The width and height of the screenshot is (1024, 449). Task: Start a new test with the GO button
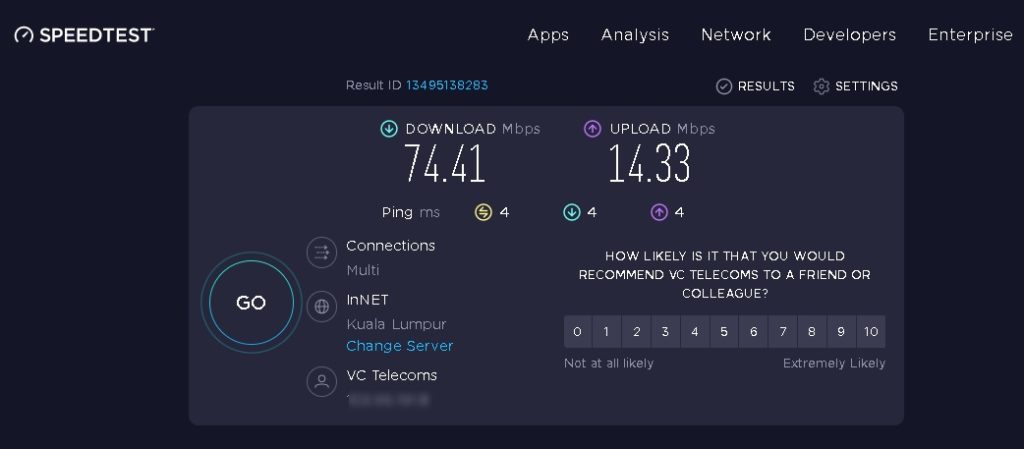[251, 303]
